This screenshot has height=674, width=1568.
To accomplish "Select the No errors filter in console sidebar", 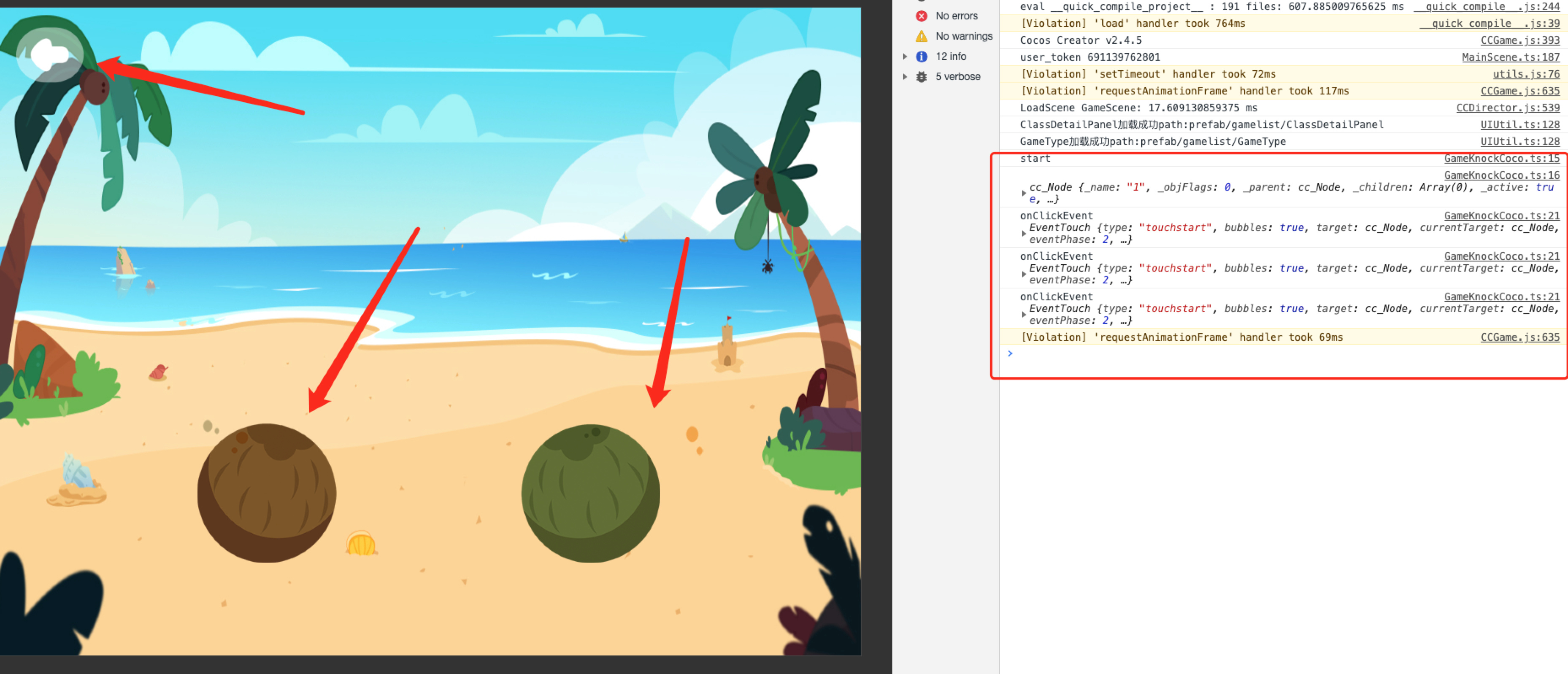I will click(x=956, y=16).
